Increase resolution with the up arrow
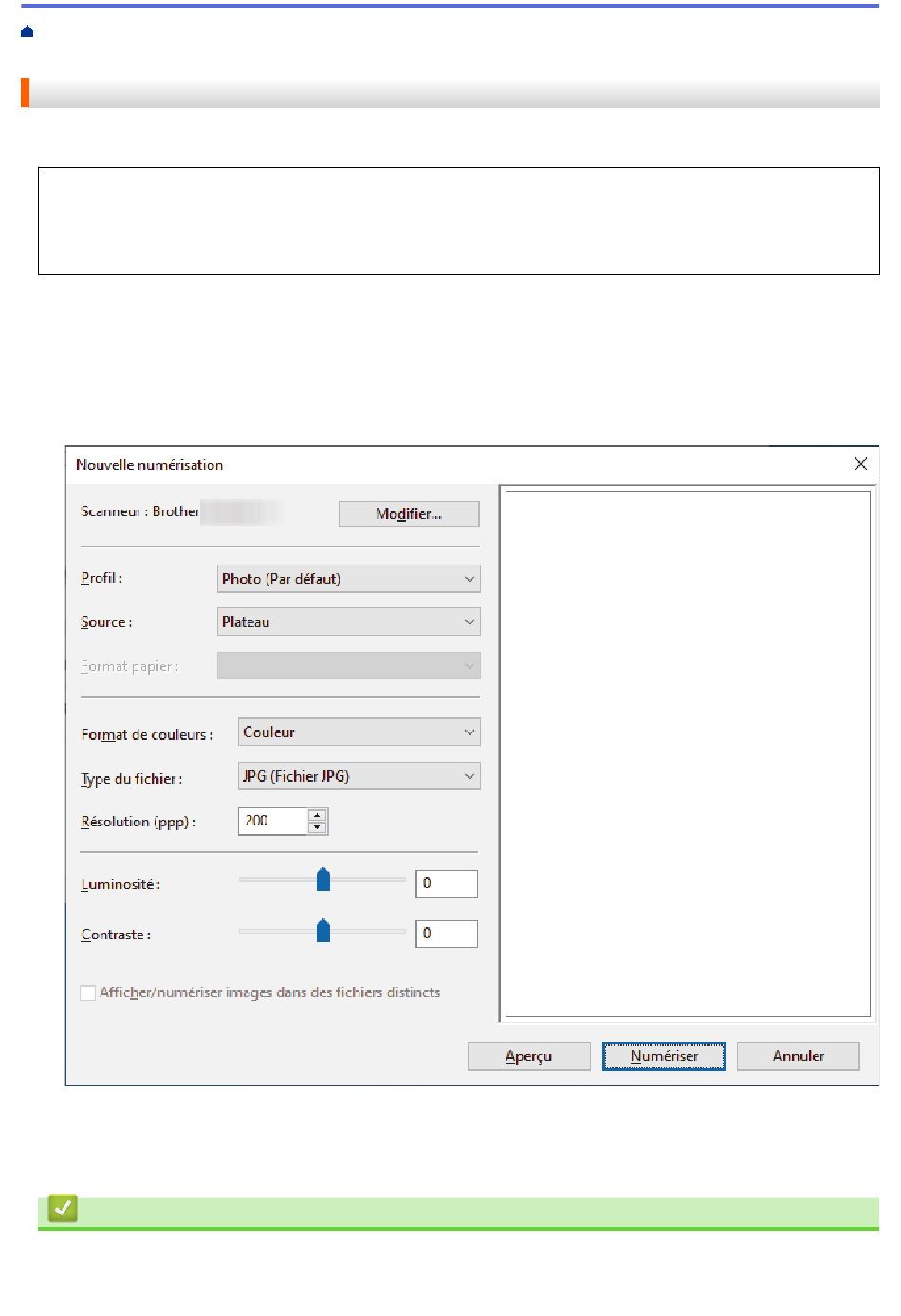901x1316 pixels. click(x=318, y=815)
